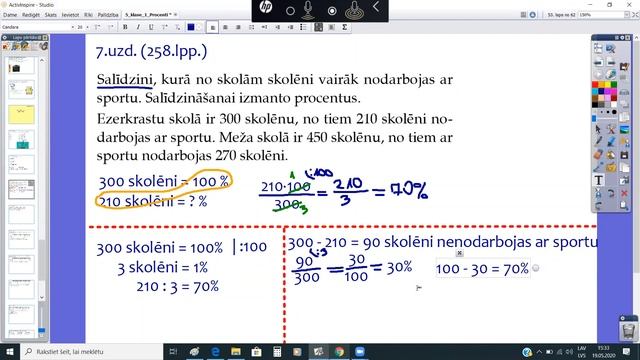This screenshot has width=640, height=360.
Task: Adjust the pen width slider
Action: tap(594, 118)
